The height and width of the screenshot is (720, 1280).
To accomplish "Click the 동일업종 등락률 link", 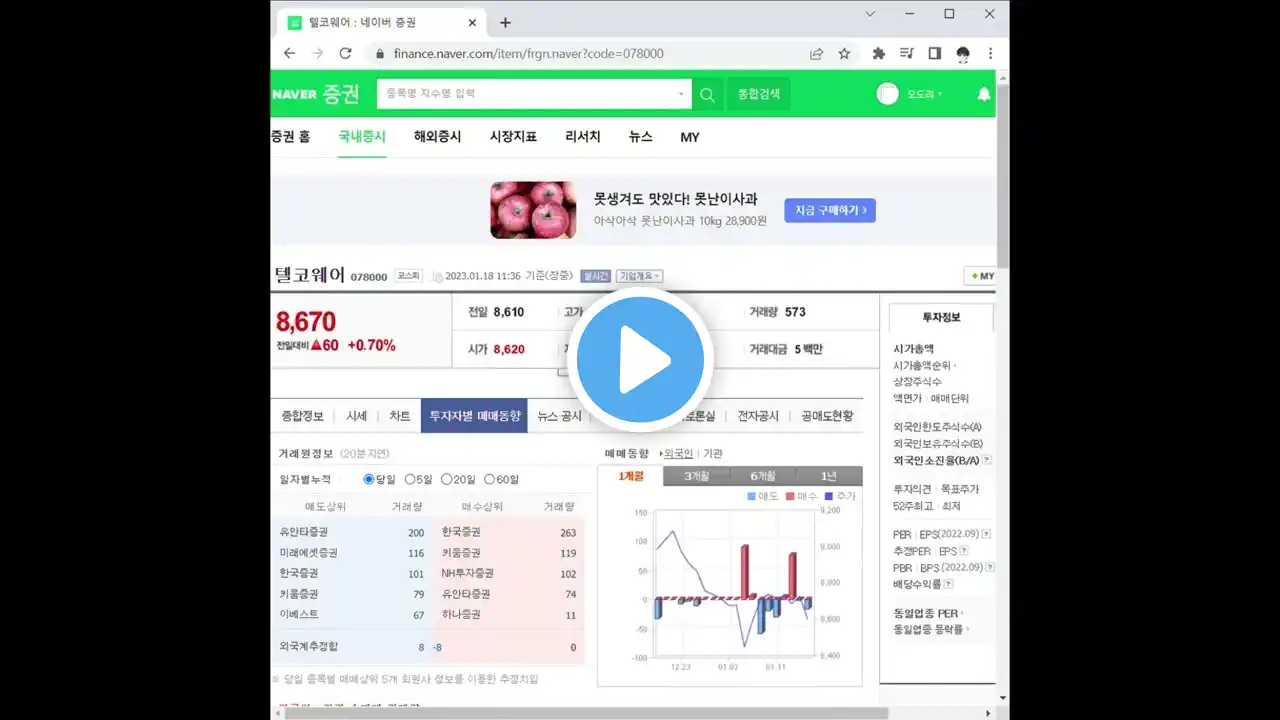I will [x=928, y=629].
